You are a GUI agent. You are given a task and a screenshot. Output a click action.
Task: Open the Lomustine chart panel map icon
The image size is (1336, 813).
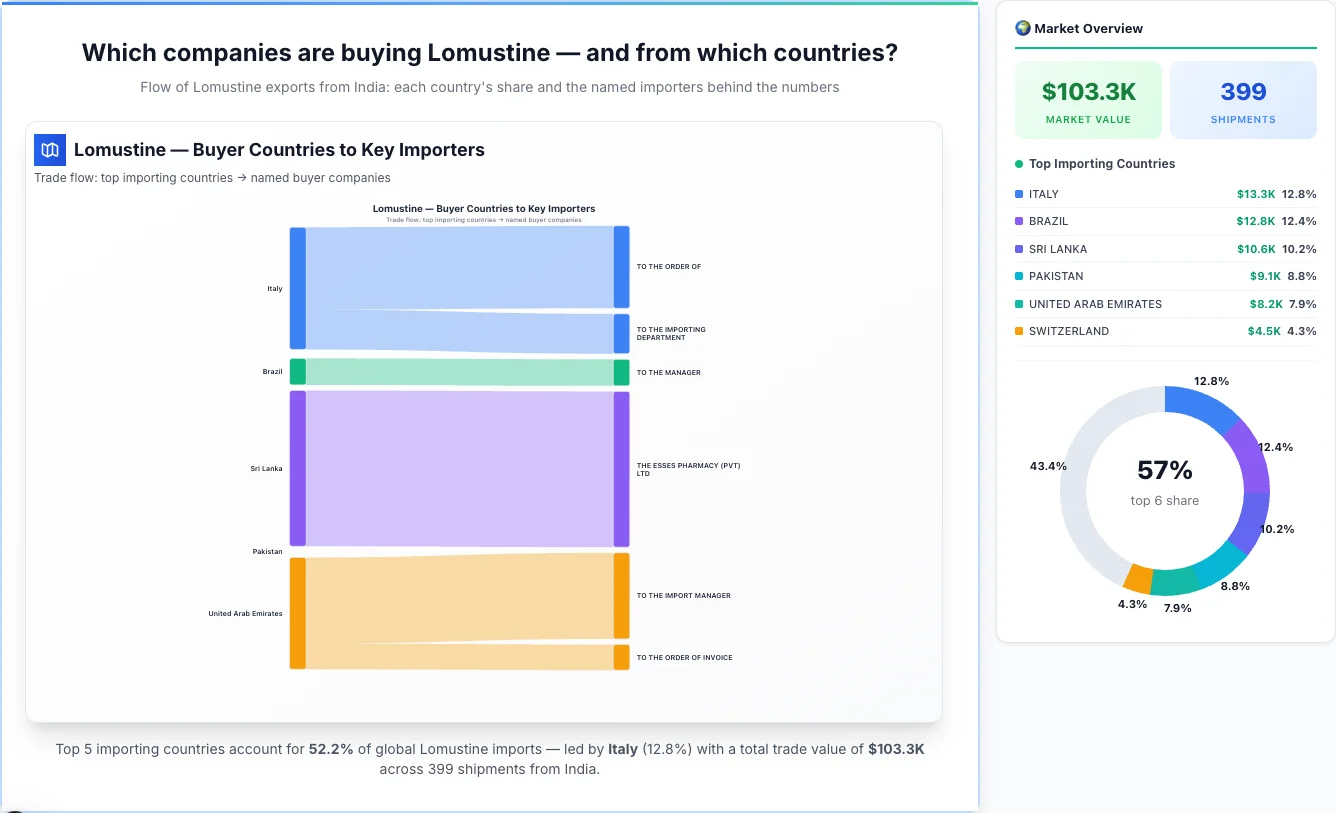coord(48,149)
